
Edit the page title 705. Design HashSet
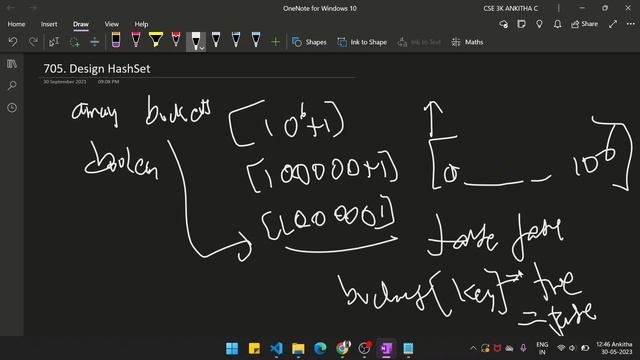pyautogui.click(x=97, y=69)
